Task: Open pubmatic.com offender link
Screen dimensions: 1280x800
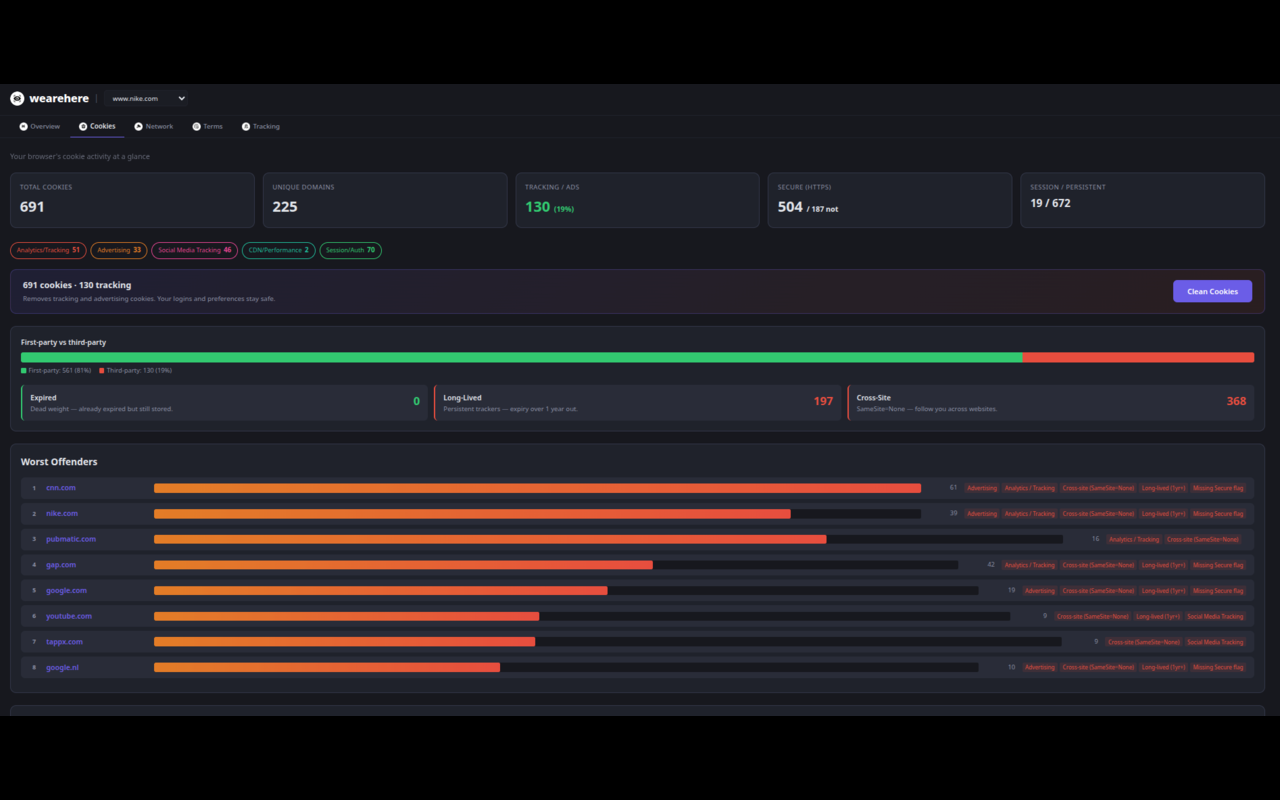Action: point(71,539)
